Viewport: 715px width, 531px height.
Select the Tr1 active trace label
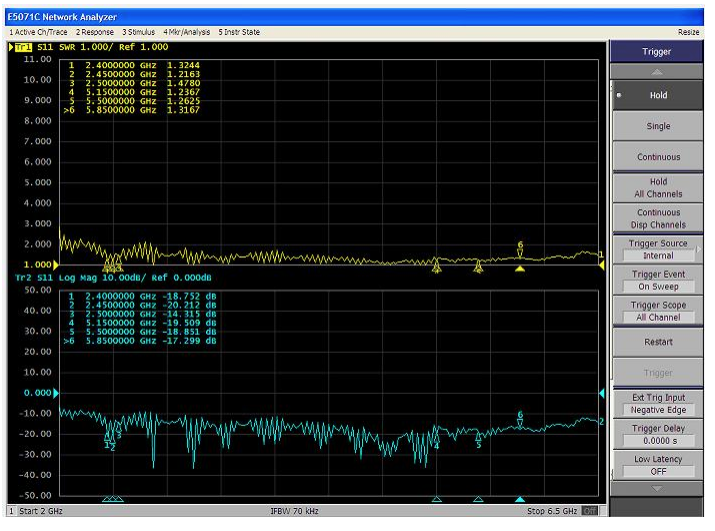24,47
